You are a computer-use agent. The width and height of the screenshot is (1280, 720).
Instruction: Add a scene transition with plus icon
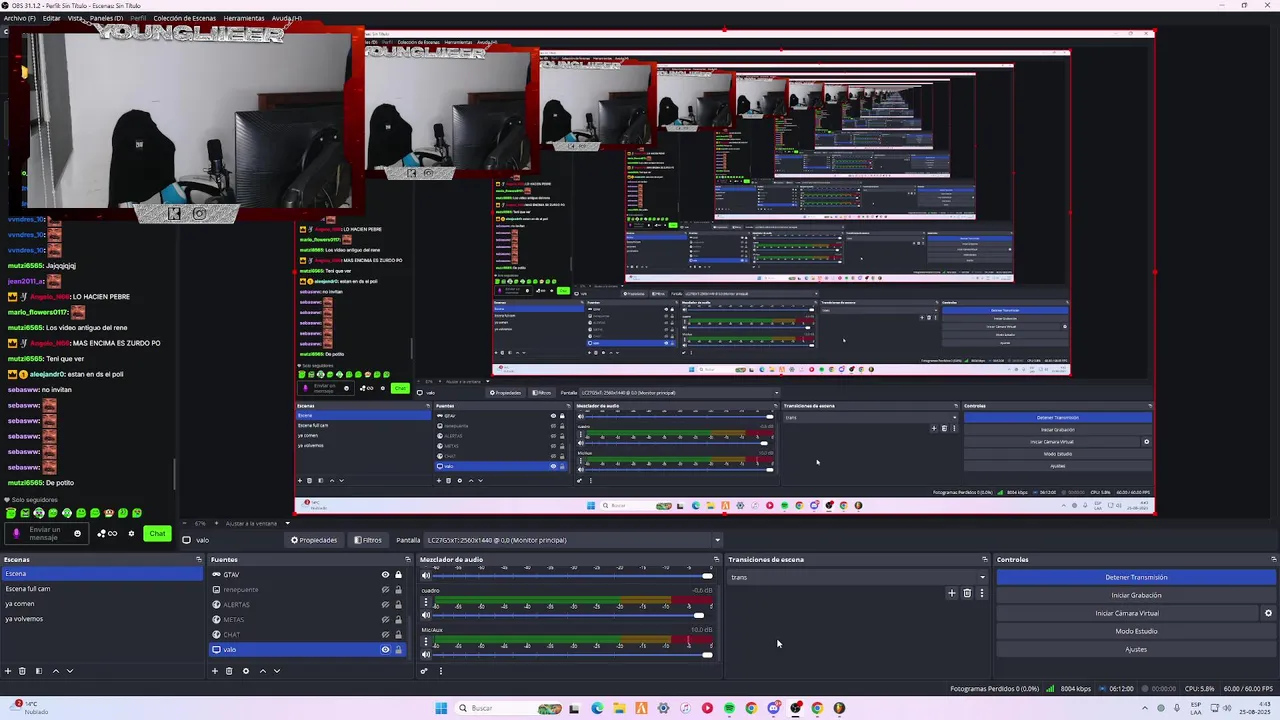[x=952, y=593]
